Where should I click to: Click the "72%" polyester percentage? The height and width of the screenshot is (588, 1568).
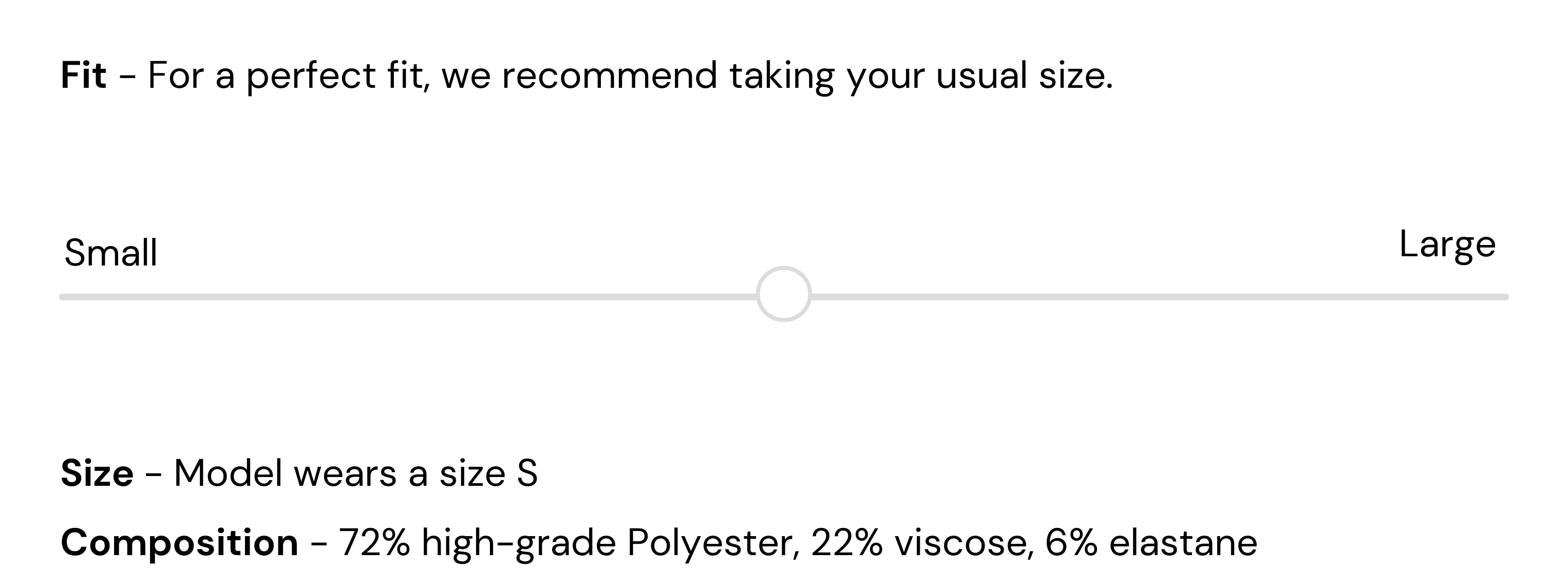point(374,542)
